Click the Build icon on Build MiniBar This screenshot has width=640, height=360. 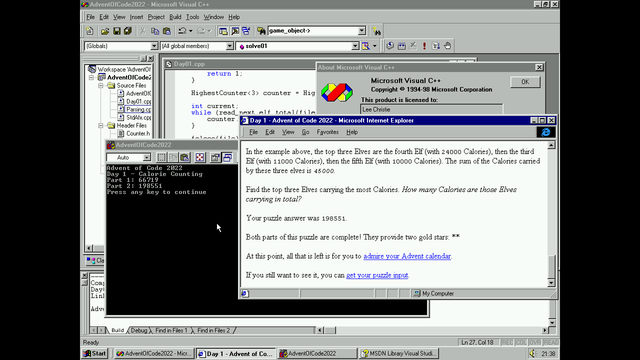click(402, 46)
